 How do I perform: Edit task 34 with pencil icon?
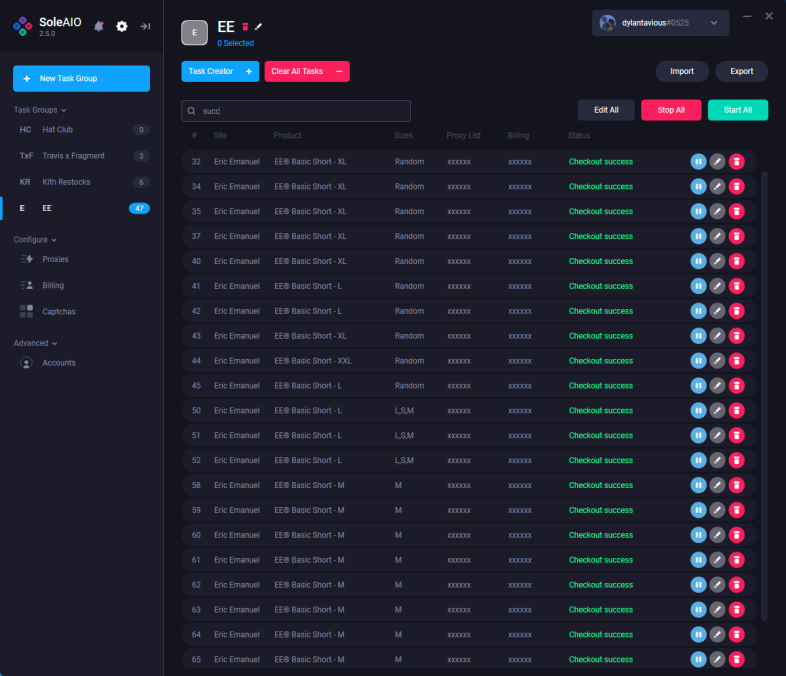point(717,186)
